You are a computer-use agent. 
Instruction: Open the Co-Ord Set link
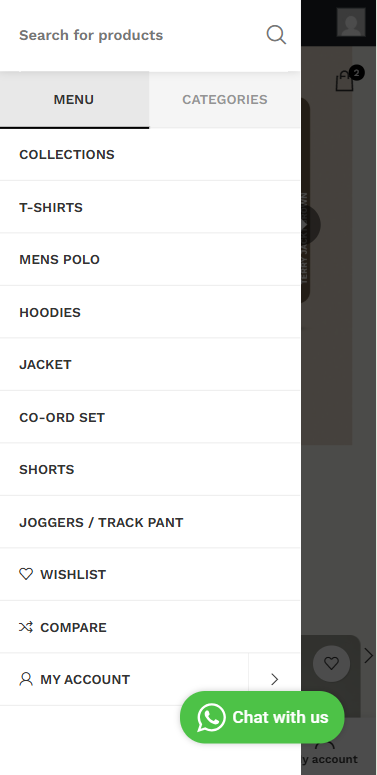coord(150,417)
